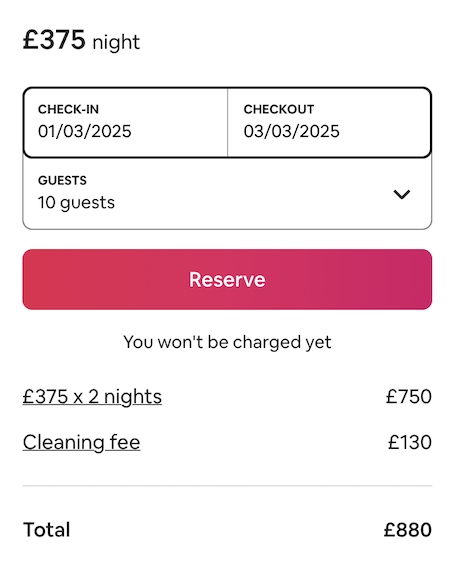
Task: Click the £375 nightly price heading
Action: click(x=54, y=40)
